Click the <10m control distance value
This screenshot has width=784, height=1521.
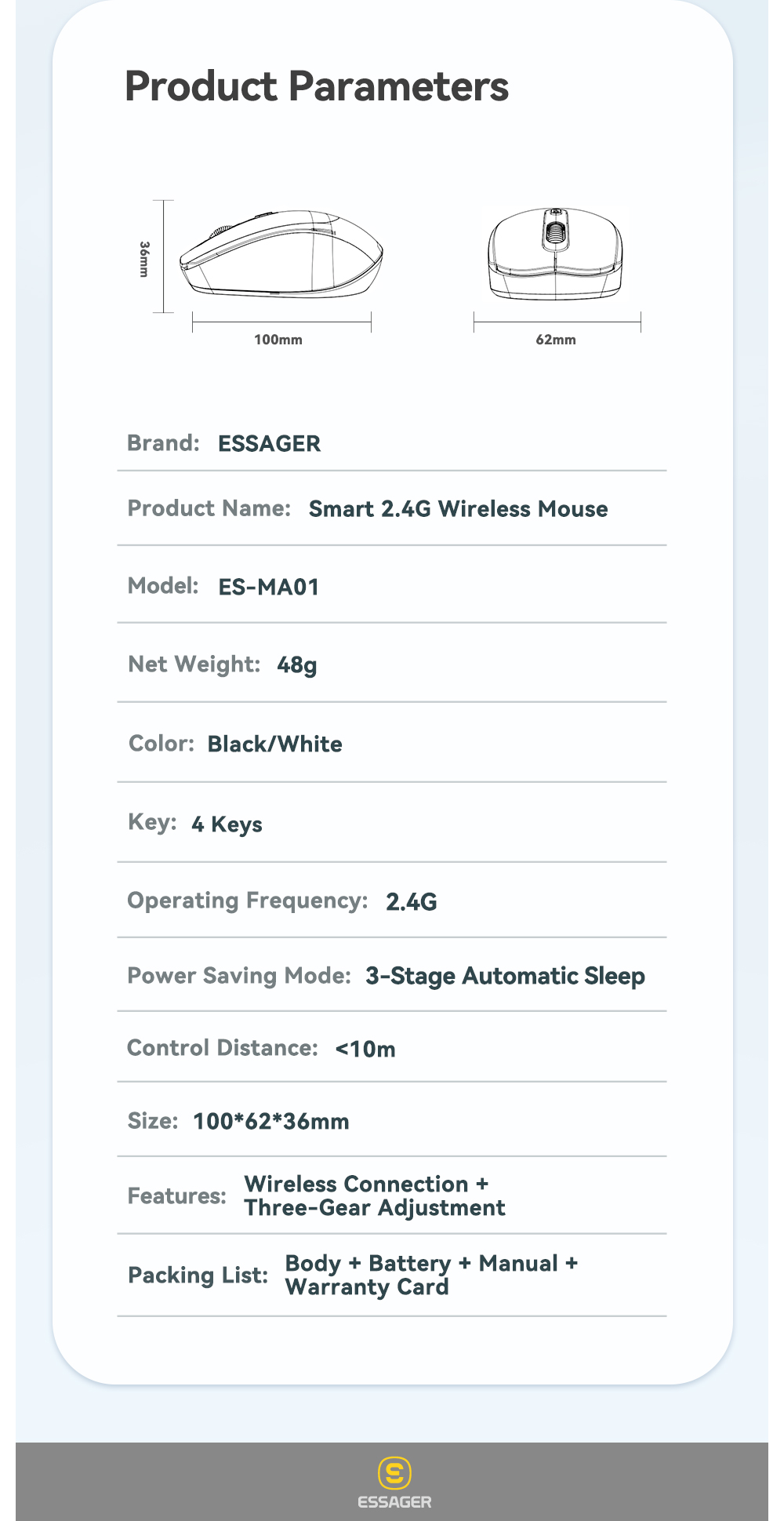click(x=365, y=1049)
